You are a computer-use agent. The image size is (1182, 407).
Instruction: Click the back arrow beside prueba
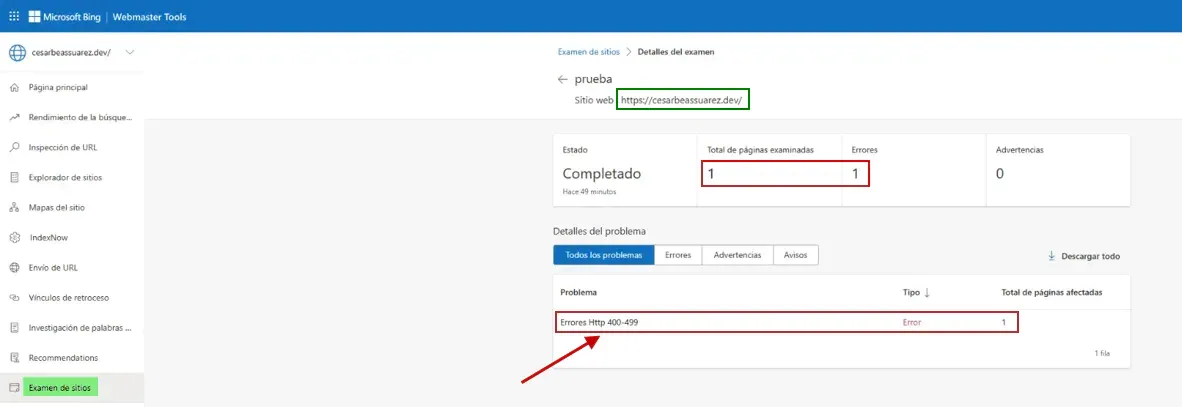pos(562,79)
